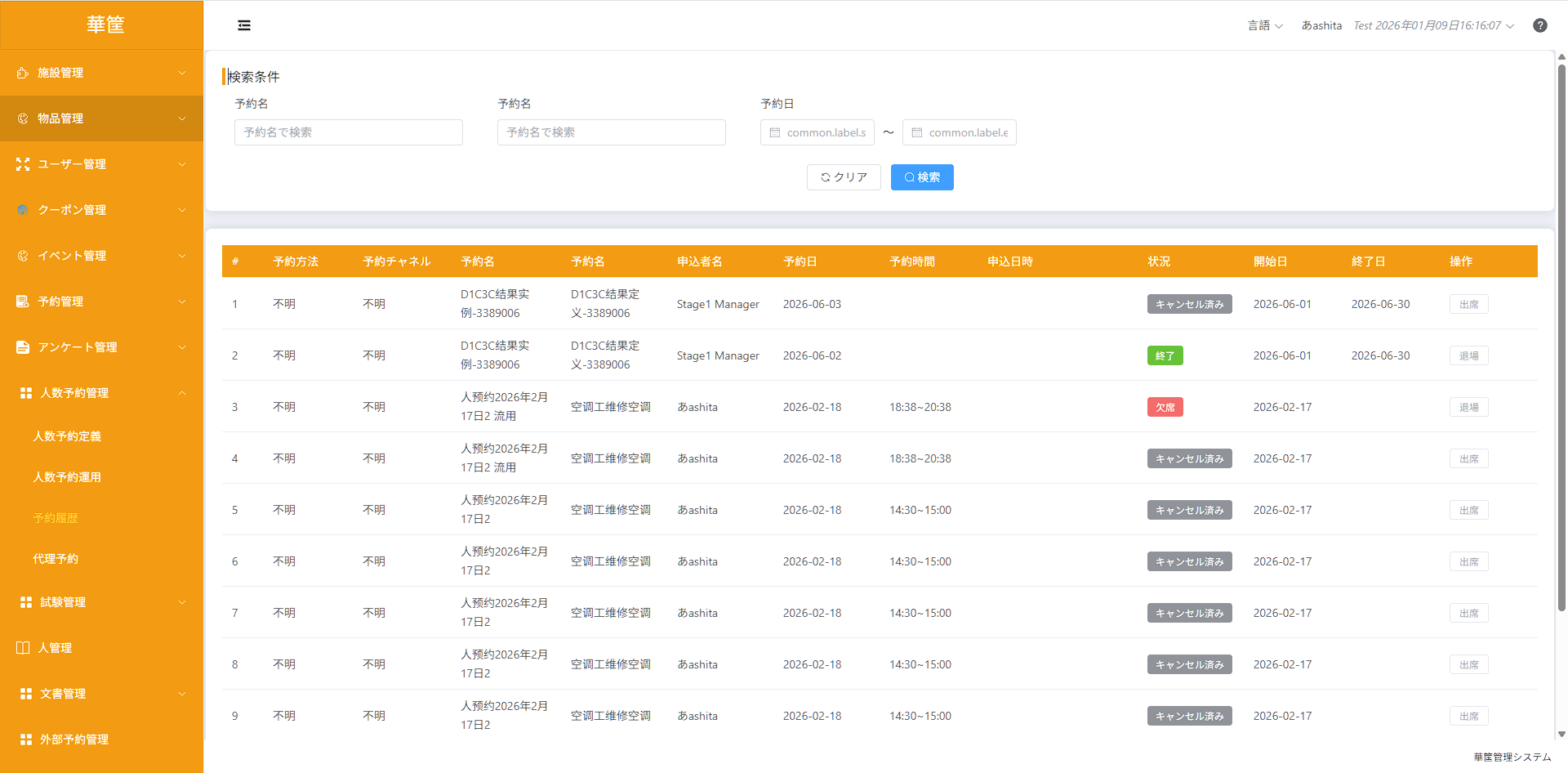Click the クリア reset button

point(844,177)
